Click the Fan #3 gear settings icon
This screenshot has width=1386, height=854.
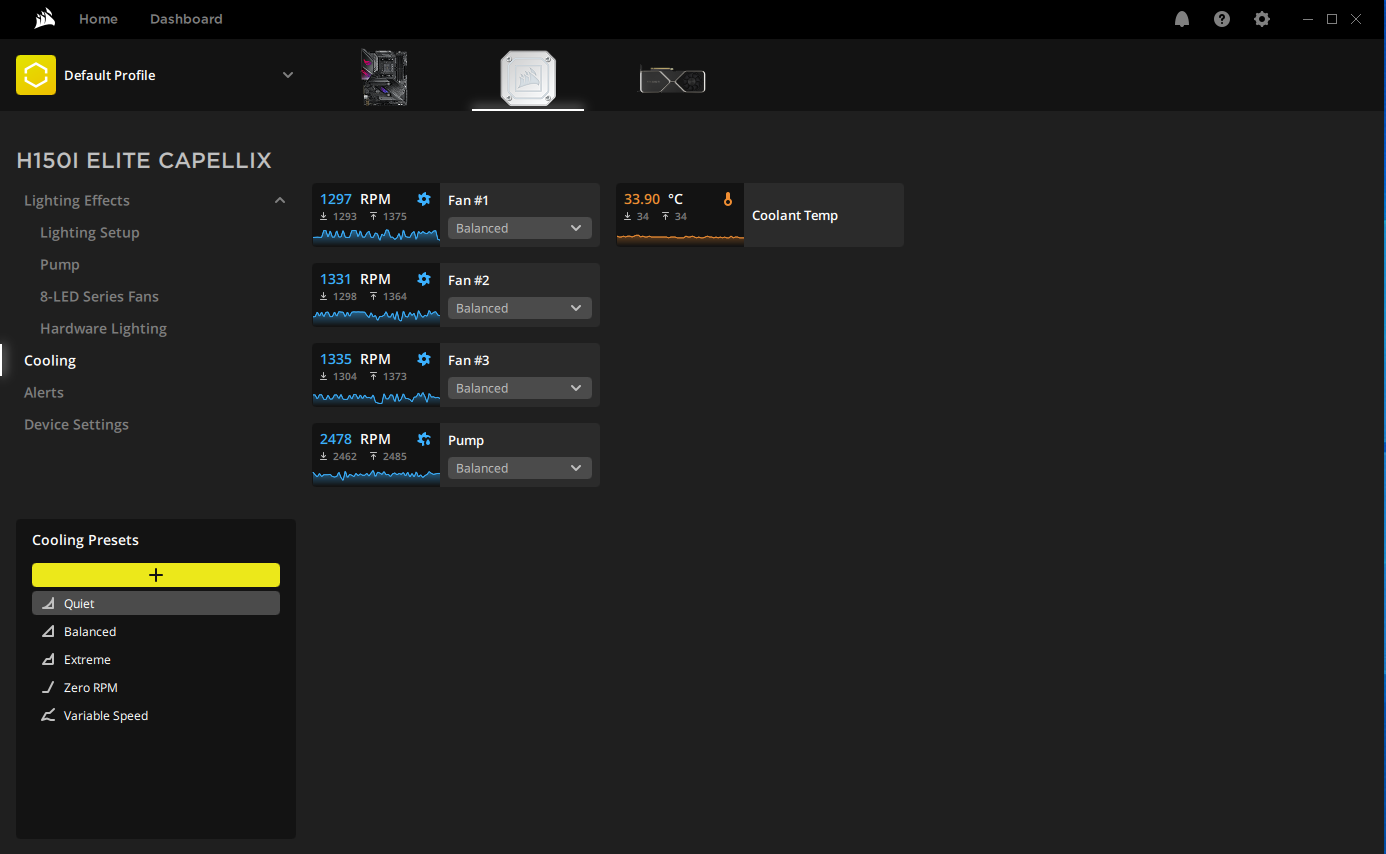pos(424,359)
